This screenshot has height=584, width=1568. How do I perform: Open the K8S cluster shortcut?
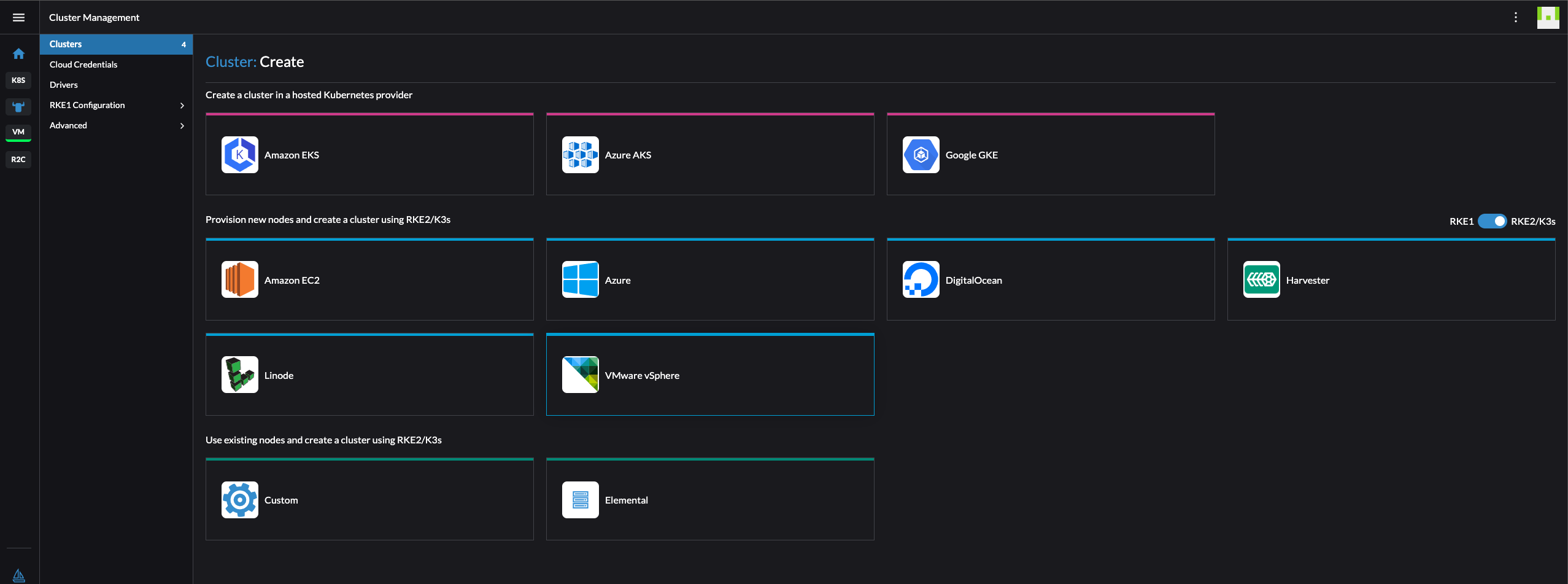pyautogui.click(x=18, y=80)
